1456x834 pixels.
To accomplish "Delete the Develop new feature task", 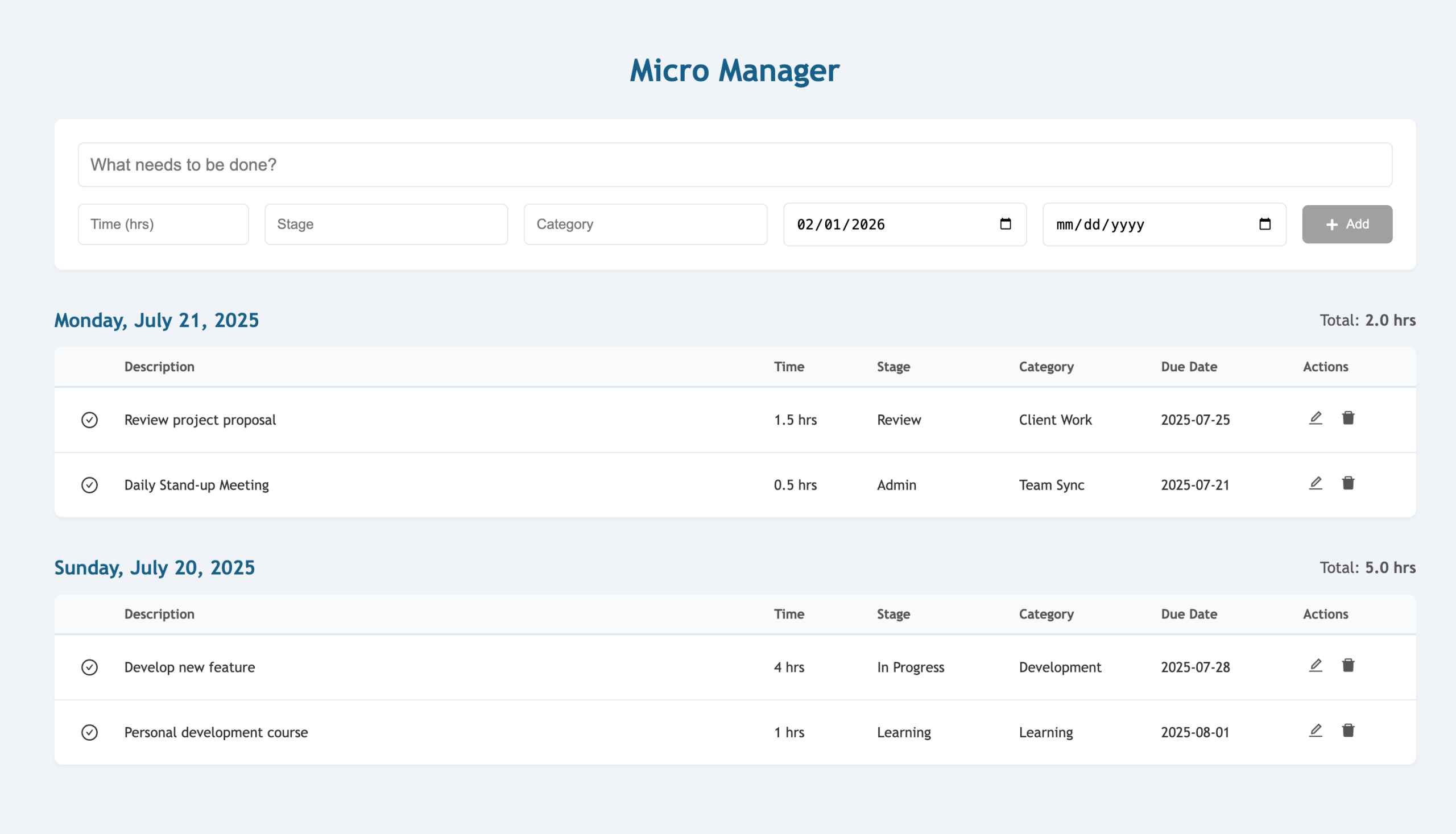I will (x=1349, y=666).
